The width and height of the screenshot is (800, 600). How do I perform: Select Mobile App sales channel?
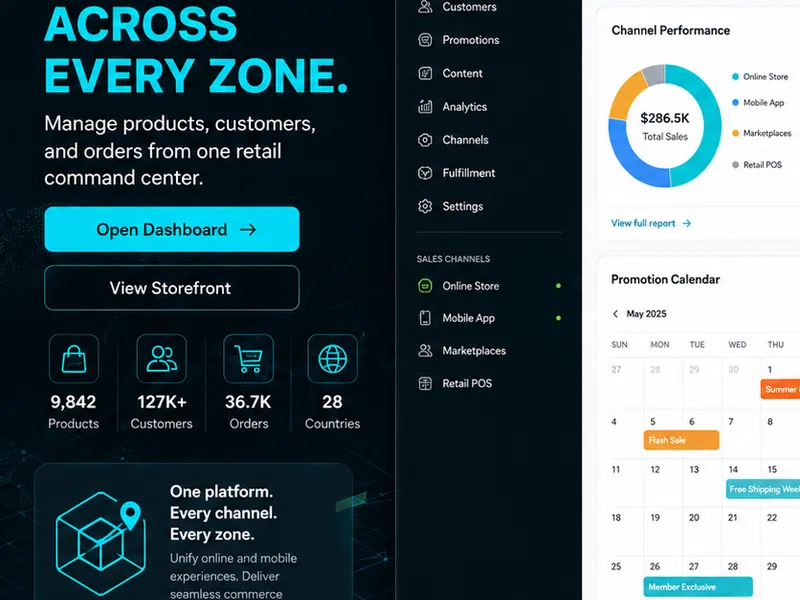click(x=489, y=318)
